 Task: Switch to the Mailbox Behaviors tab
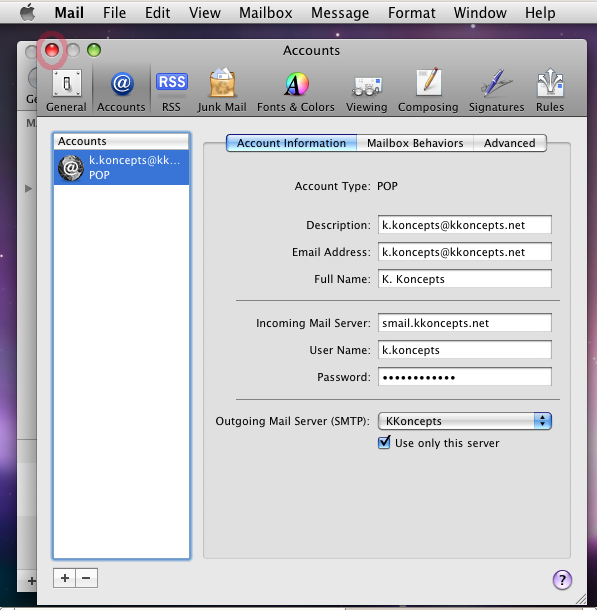coord(415,143)
